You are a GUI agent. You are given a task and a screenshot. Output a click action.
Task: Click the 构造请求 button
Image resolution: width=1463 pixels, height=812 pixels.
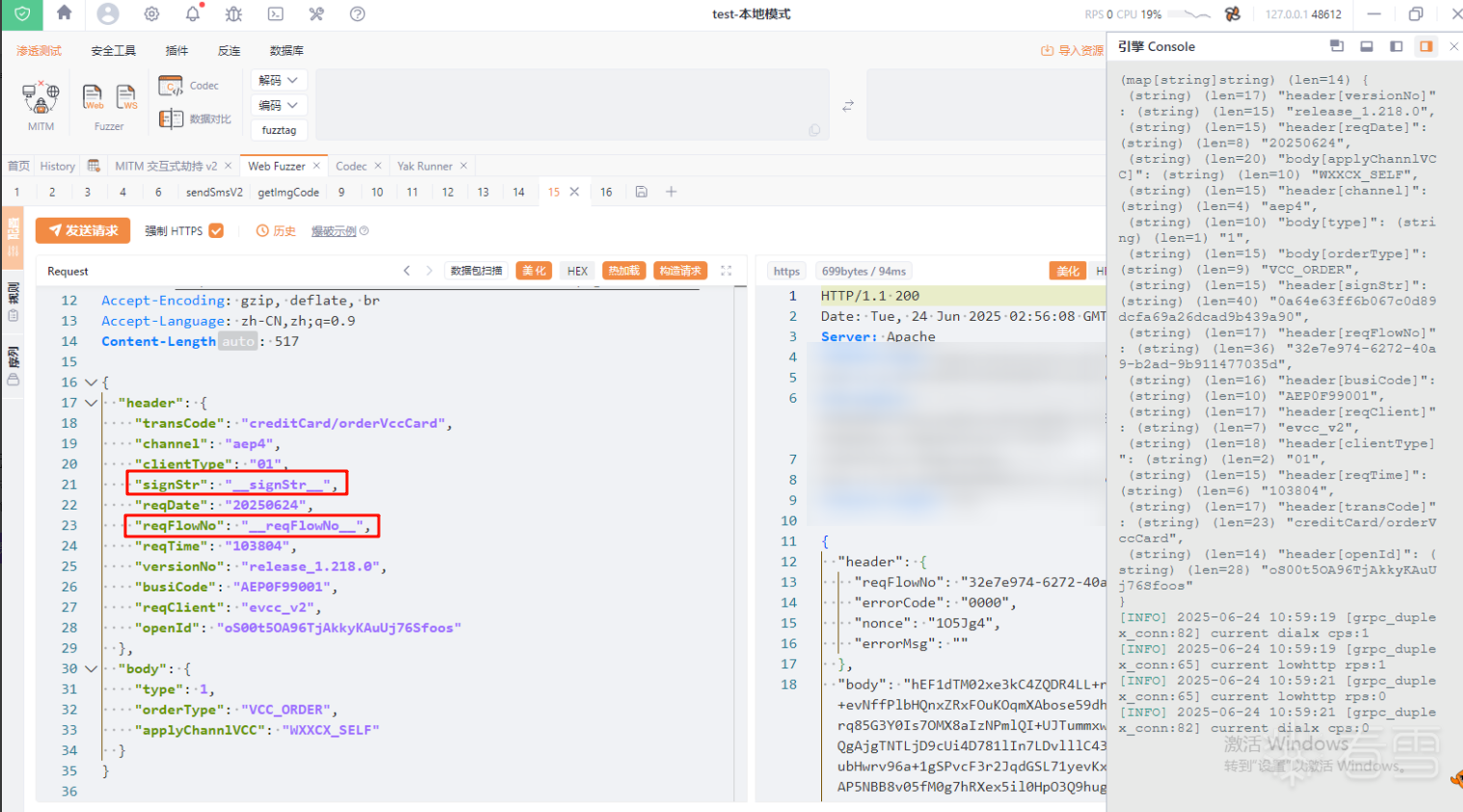tap(680, 271)
